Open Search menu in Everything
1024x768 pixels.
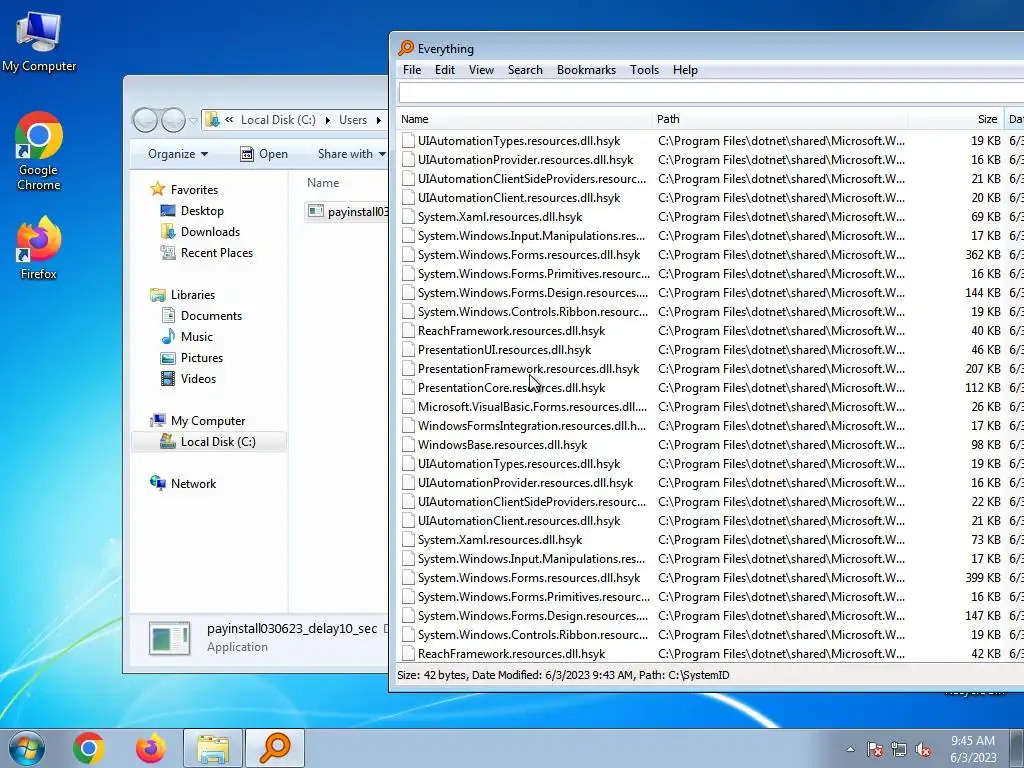point(525,70)
